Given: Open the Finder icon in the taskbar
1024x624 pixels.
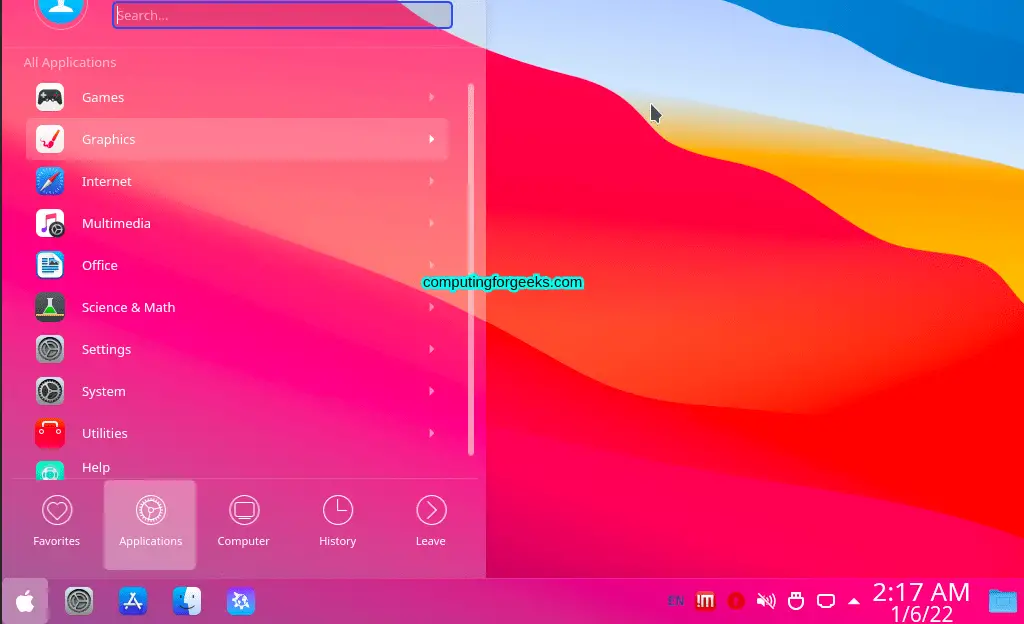Looking at the screenshot, I should pos(187,601).
